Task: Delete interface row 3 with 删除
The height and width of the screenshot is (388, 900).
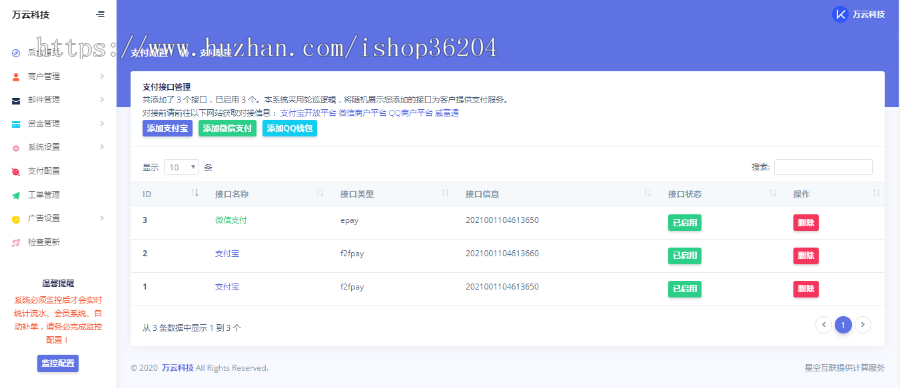Action: point(806,223)
